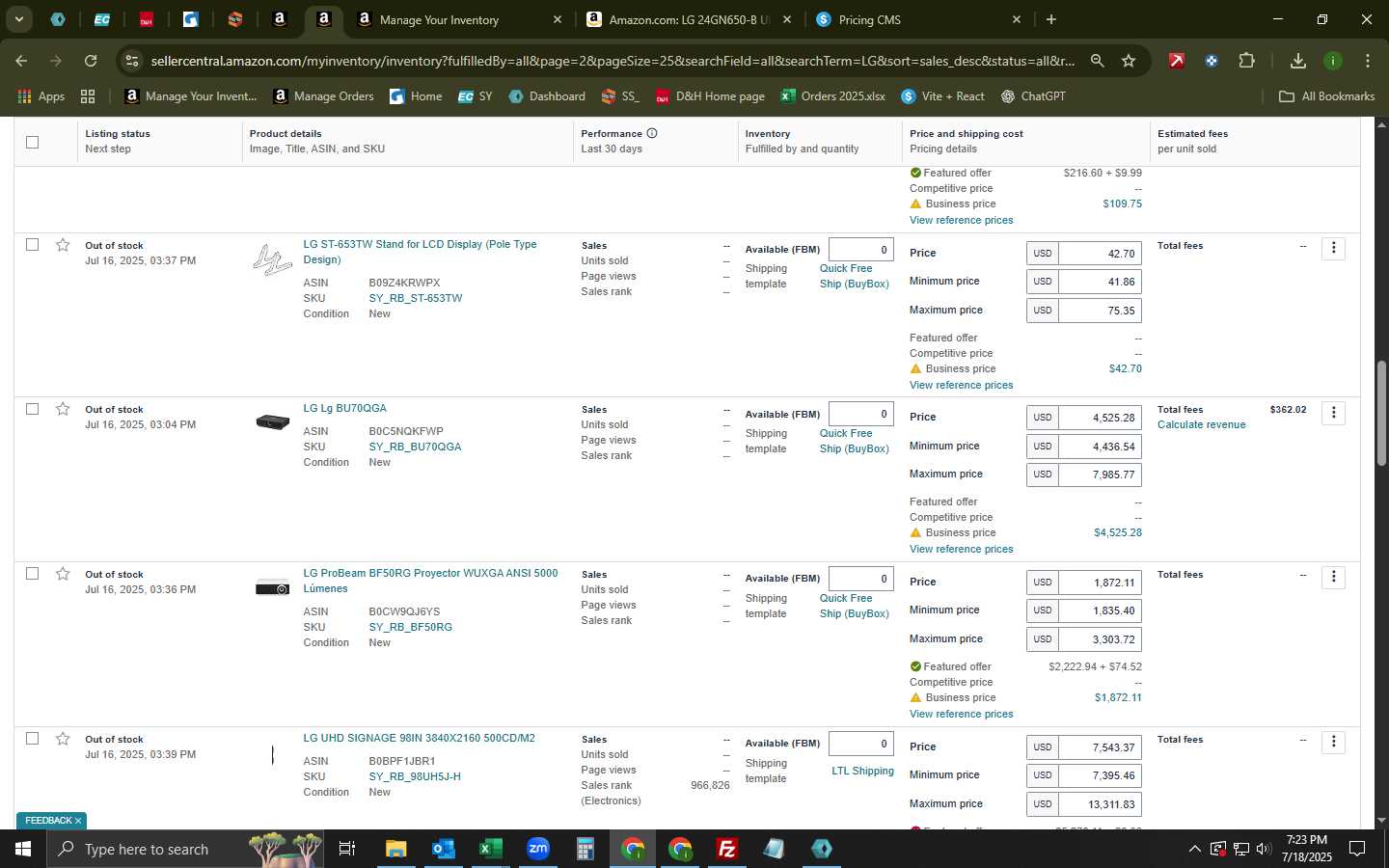This screenshot has height=868, width=1389.
Task: Open D&H Home page bookmark
Action: 710,96
